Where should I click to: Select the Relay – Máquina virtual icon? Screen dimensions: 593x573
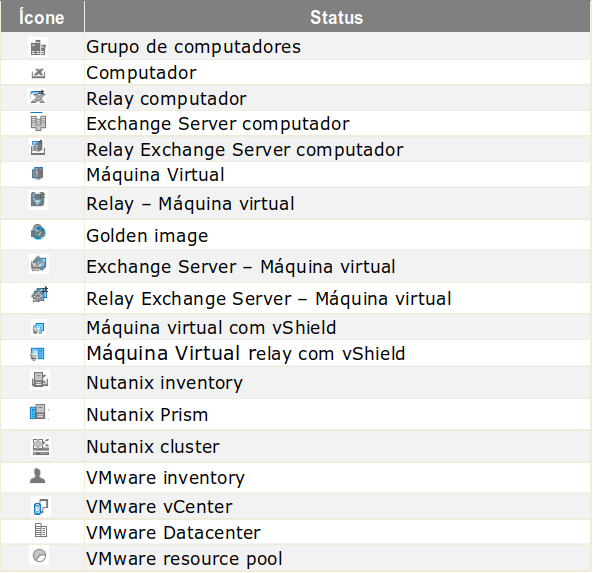pos(38,200)
